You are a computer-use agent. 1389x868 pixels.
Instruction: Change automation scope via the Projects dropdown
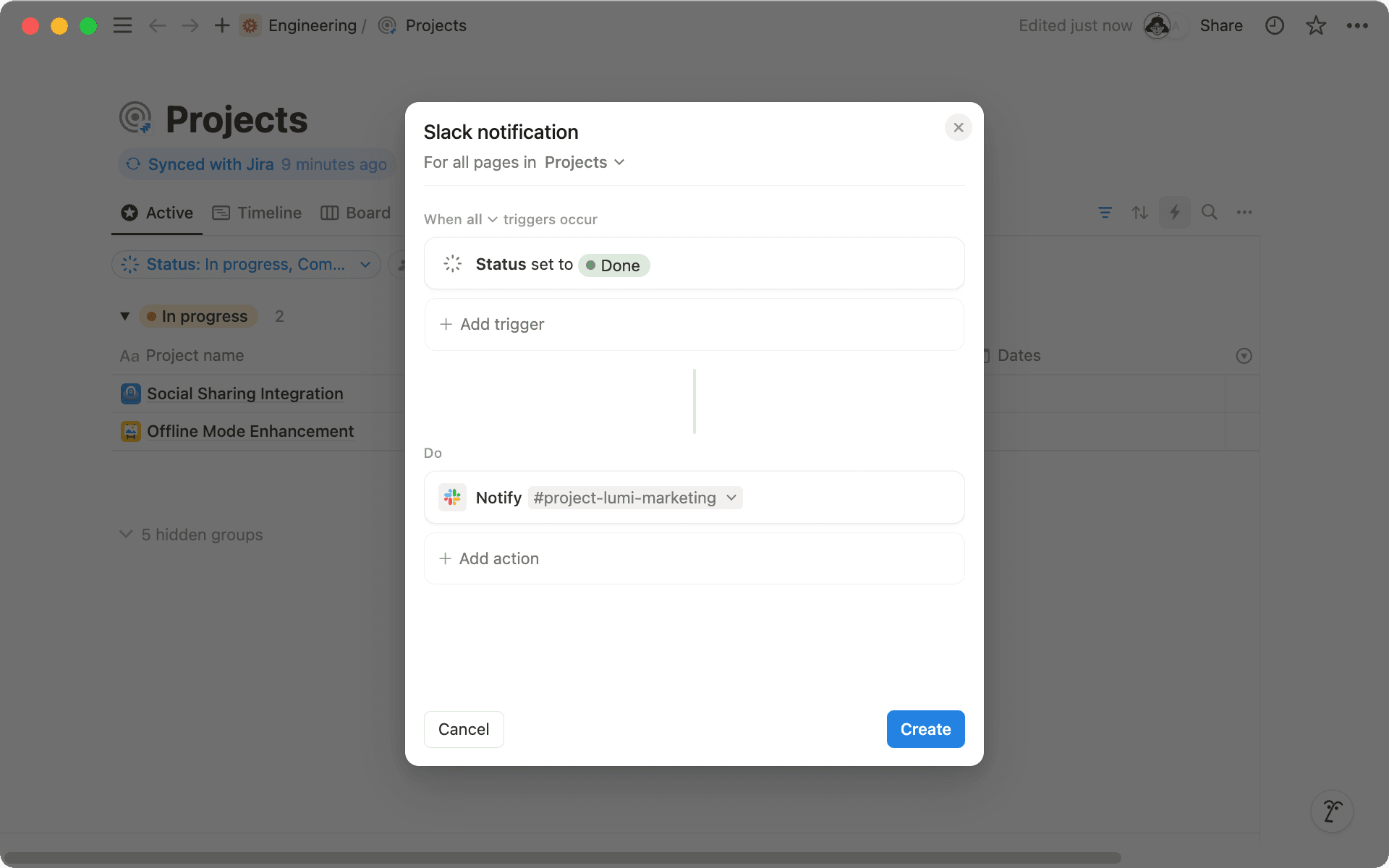click(x=585, y=162)
